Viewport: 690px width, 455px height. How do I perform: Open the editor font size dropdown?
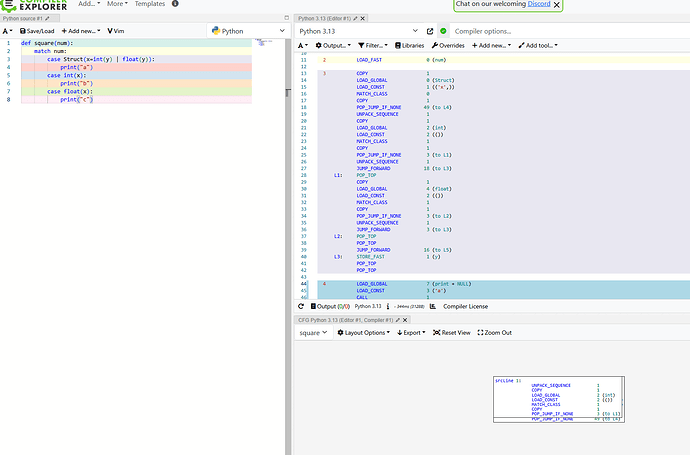tap(7, 31)
